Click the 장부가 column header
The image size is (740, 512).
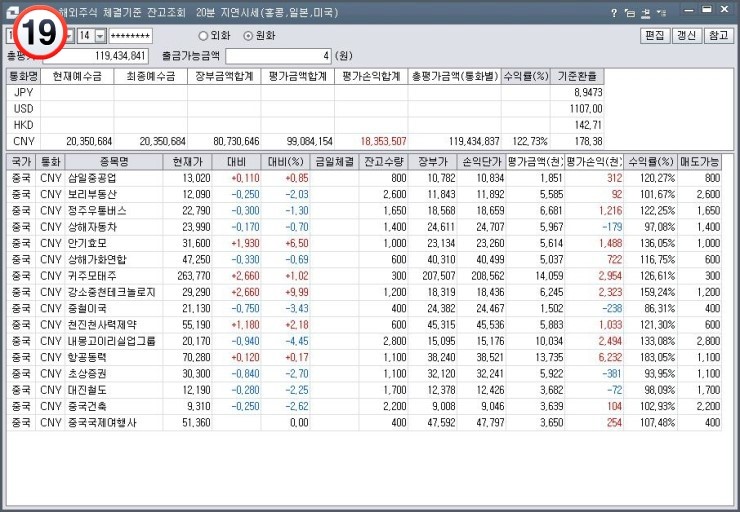click(433, 162)
